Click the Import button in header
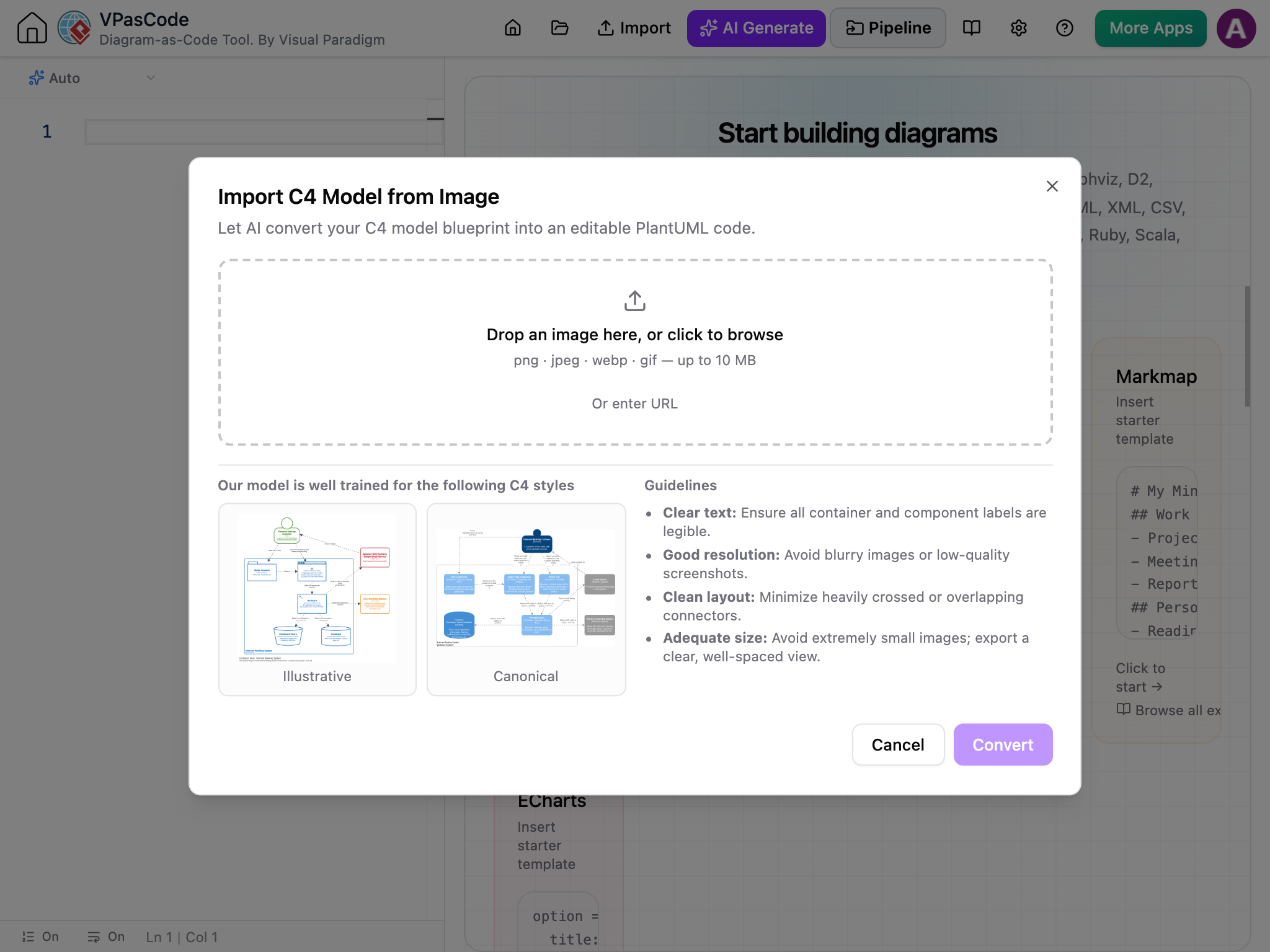This screenshot has width=1270, height=952. [634, 28]
